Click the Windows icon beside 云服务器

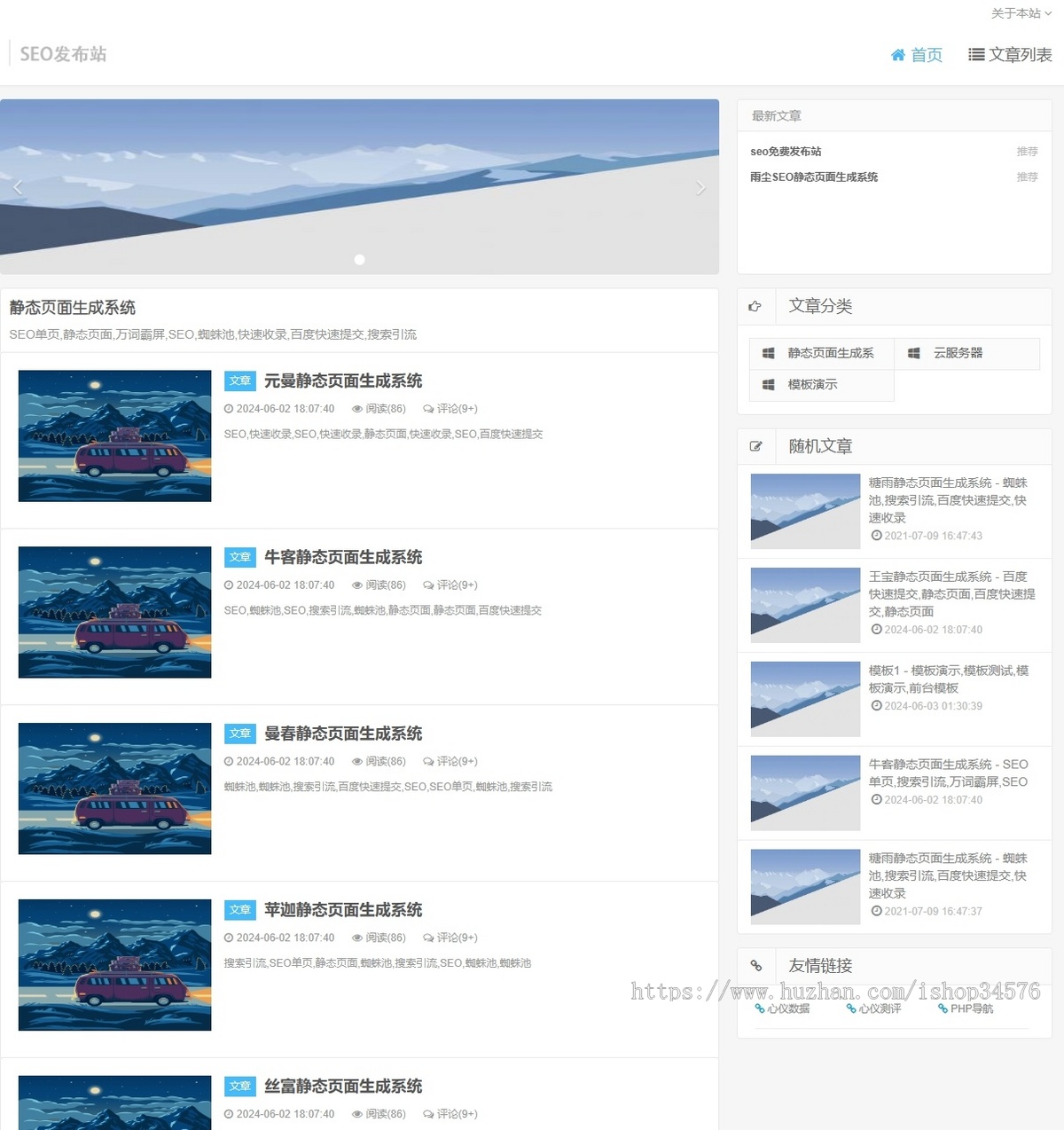(913, 354)
